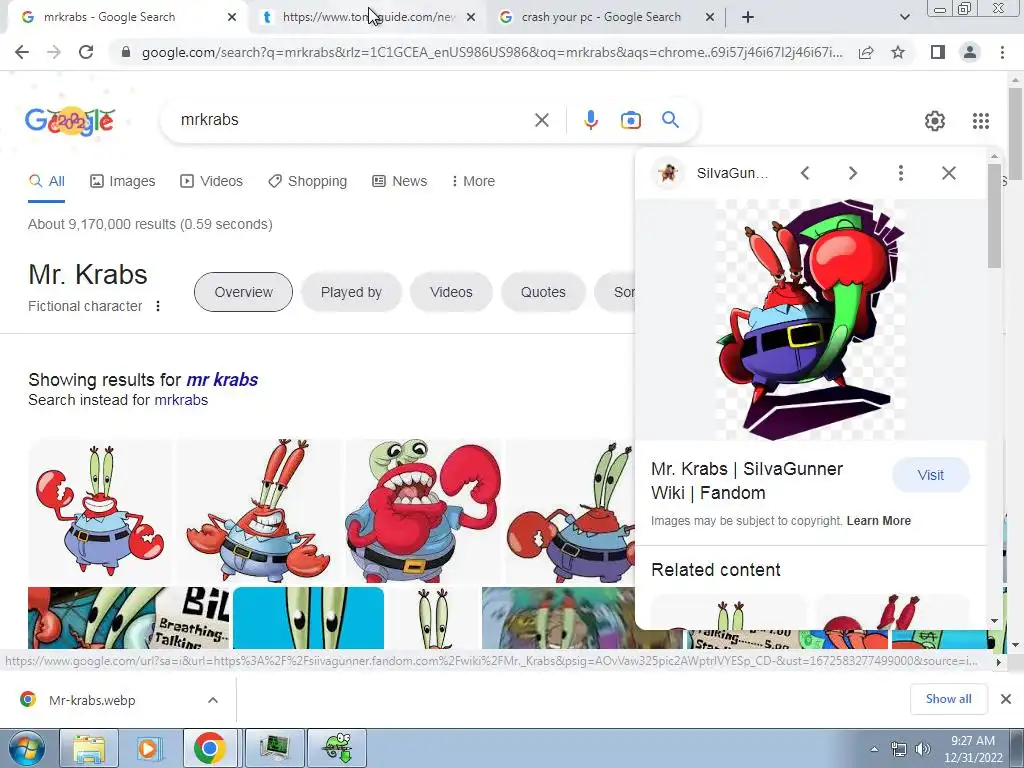Select the Shopping search tab
1024x768 pixels.
307,181
